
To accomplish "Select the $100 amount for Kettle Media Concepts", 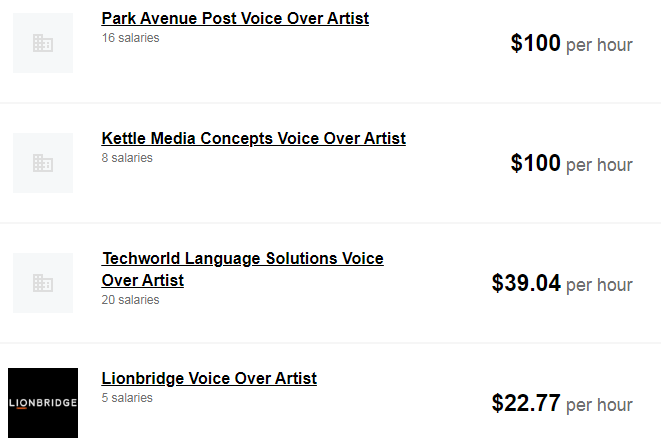I will tap(535, 163).
